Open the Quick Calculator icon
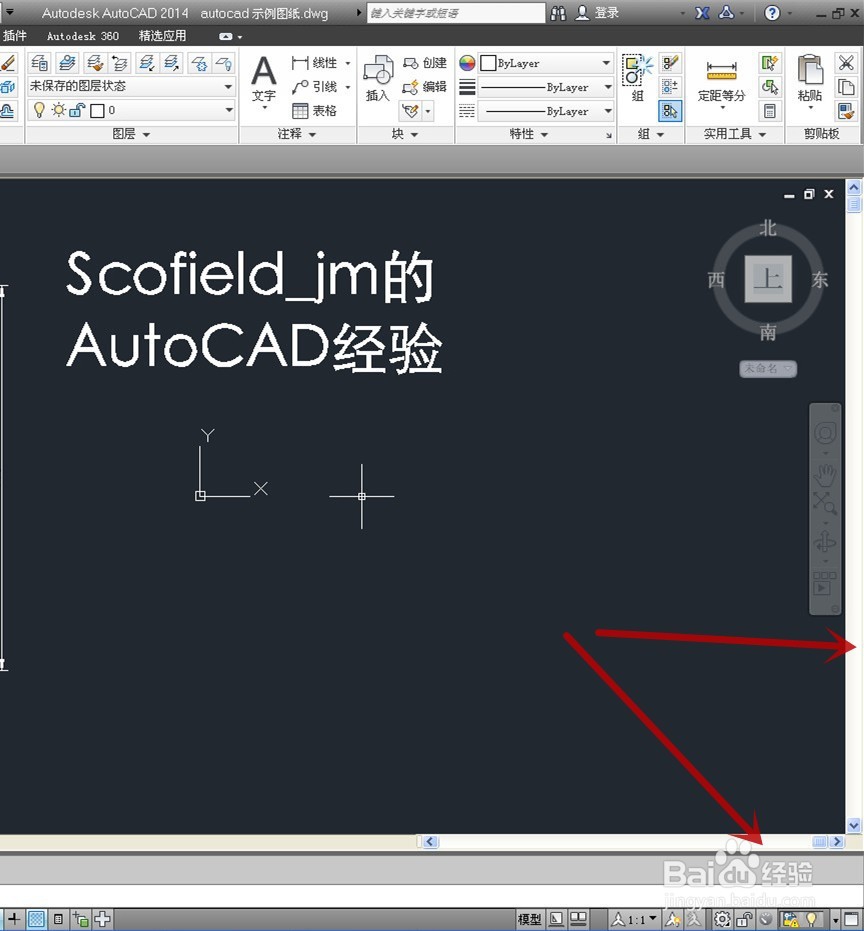The width and height of the screenshot is (864, 931). pyautogui.click(x=770, y=110)
